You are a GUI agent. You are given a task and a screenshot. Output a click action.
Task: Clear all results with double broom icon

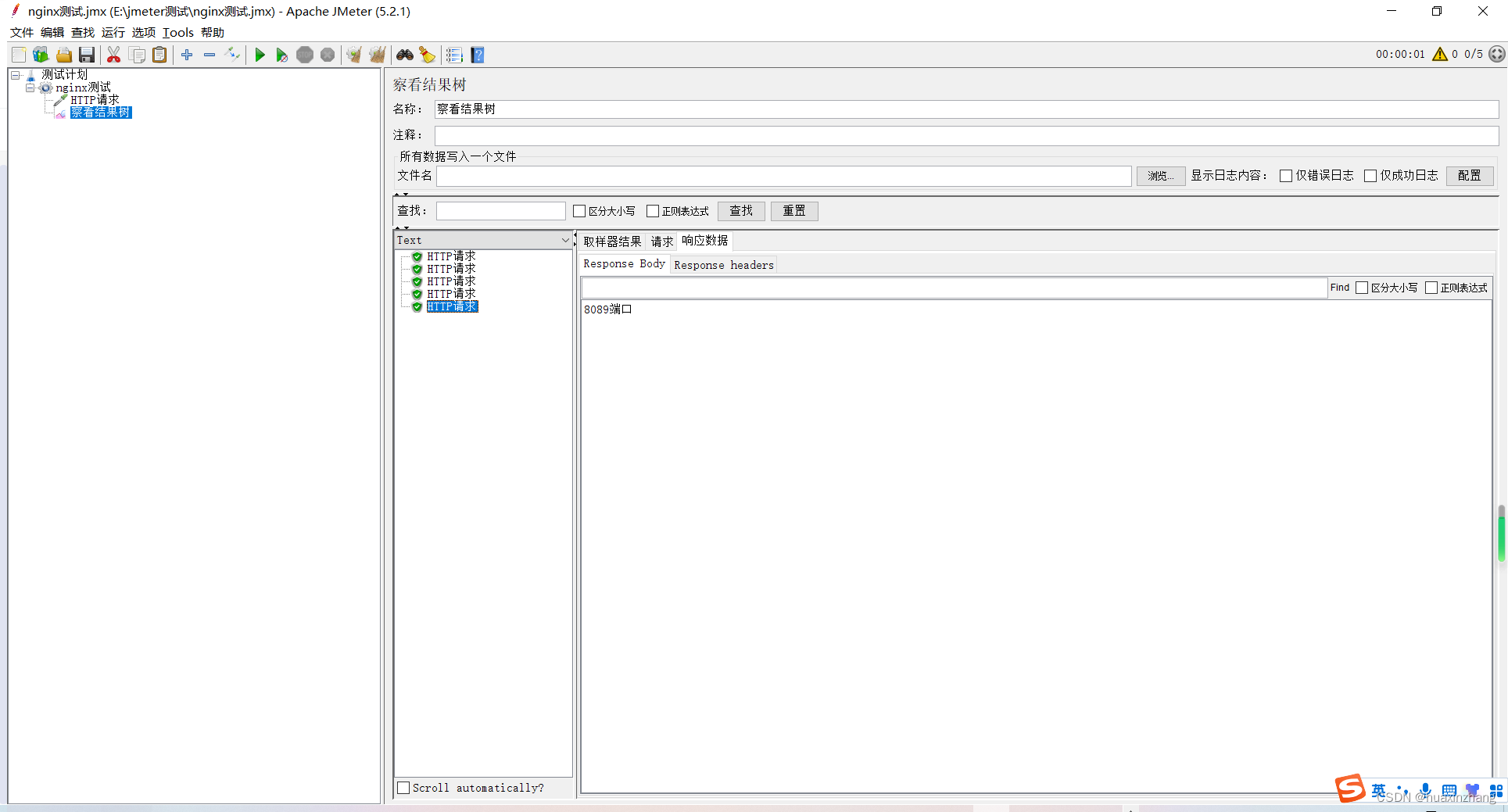pyautogui.click(x=378, y=55)
